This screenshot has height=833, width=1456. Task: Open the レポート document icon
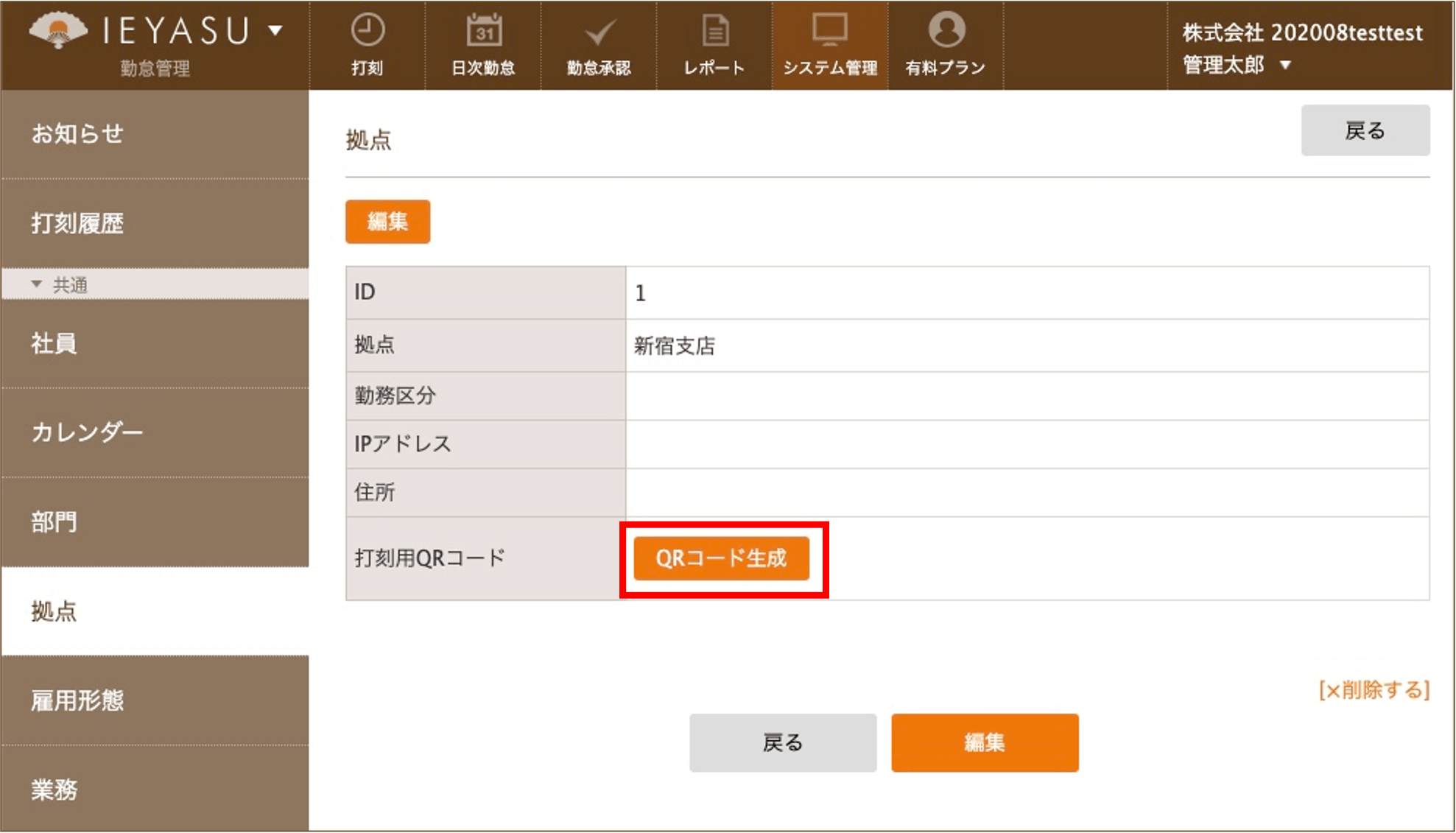tap(715, 31)
